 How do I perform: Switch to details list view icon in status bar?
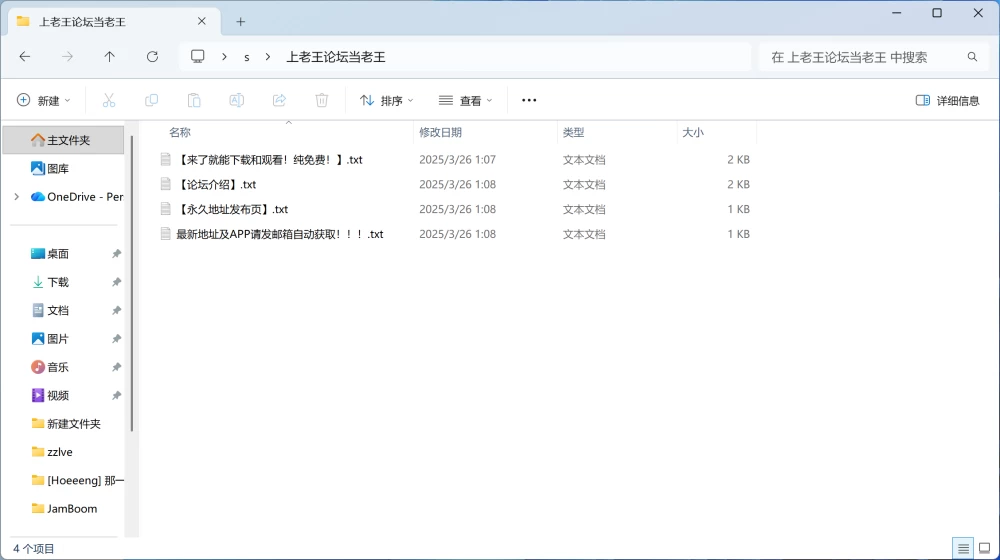(x=963, y=548)
